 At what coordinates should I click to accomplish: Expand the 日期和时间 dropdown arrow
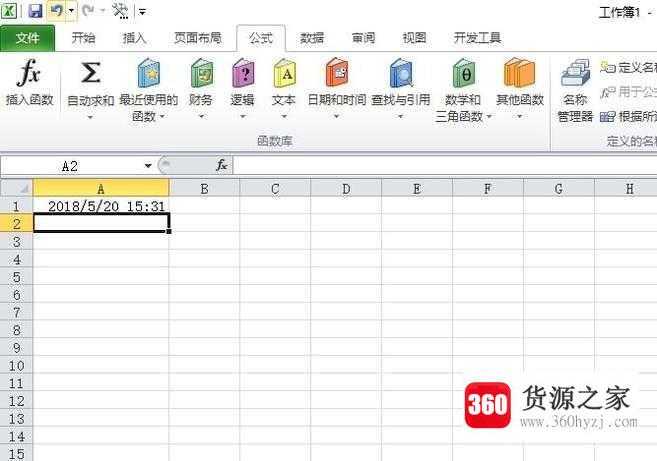tap(336, 117)
